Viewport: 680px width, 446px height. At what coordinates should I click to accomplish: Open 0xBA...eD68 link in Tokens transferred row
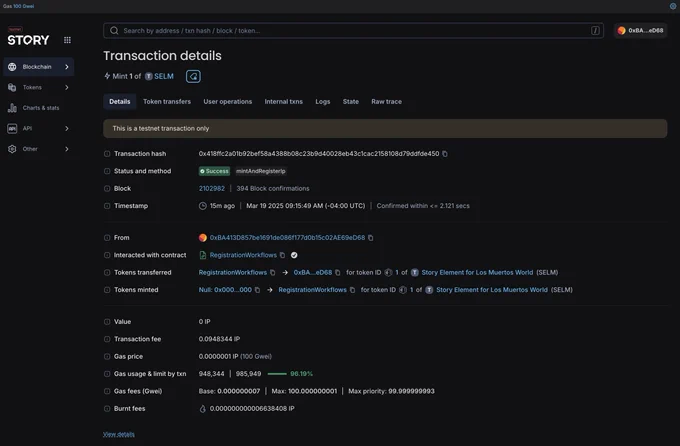(313, 272)
